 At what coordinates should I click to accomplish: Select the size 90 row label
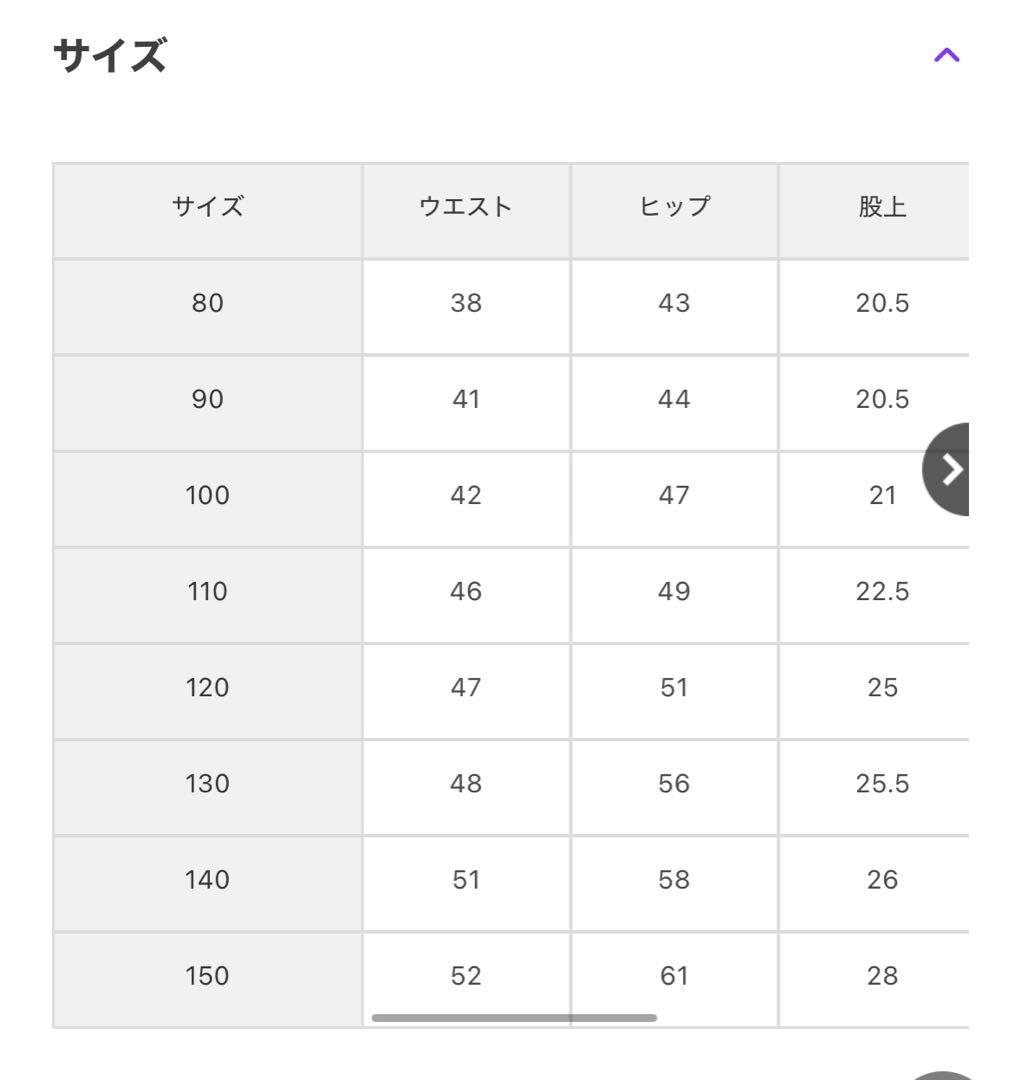tap(207, 399)
